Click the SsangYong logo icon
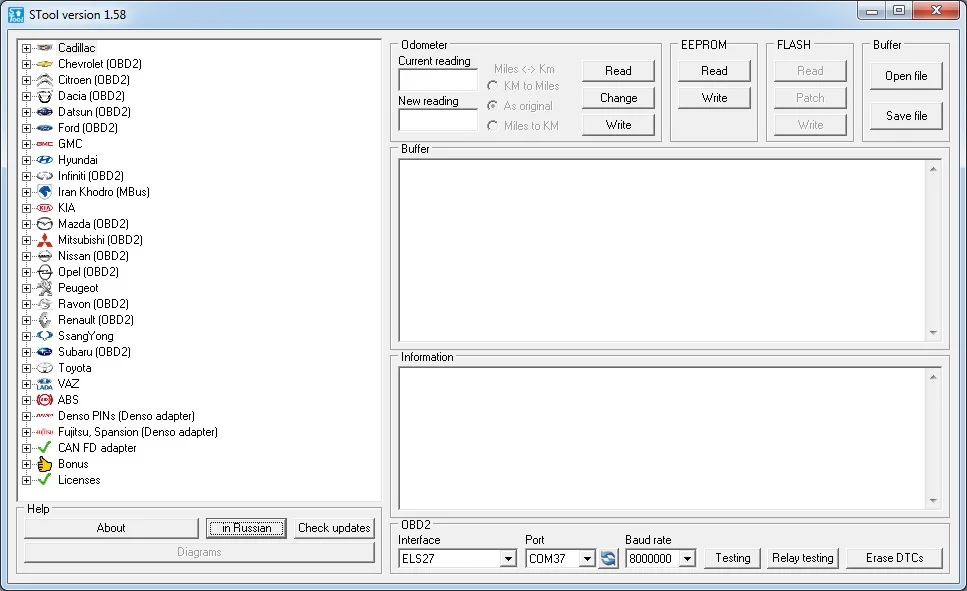The image size is (967, 591). [x=44, y=336]
